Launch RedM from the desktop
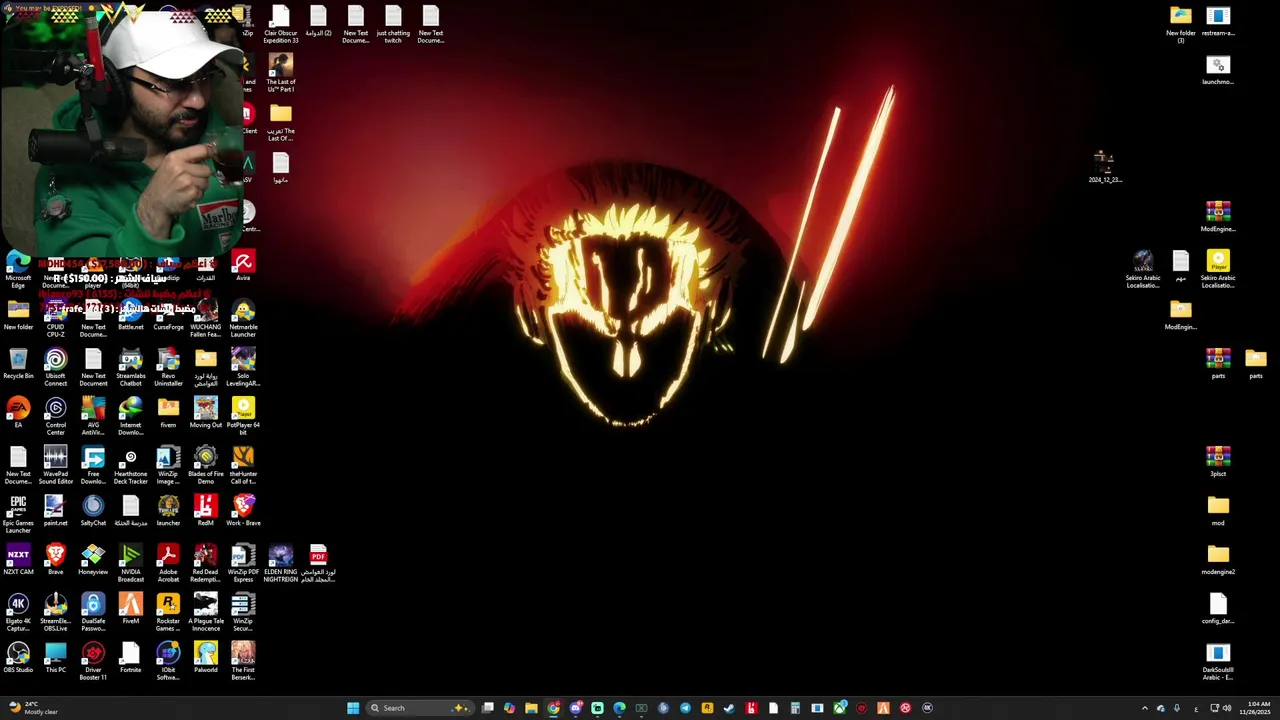Viewport: 1280px width, 720px height. point(206,511)
